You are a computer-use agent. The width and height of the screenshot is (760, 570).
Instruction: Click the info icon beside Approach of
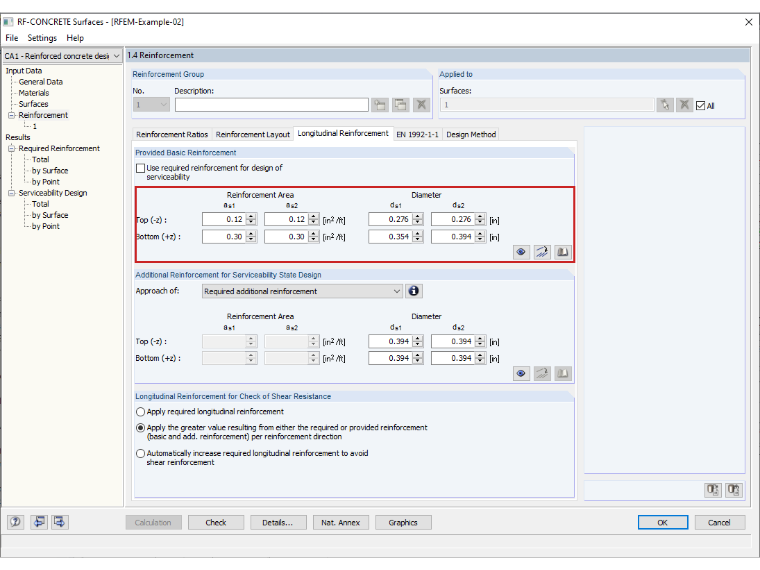pyautogui.click(x=413, y=291)
